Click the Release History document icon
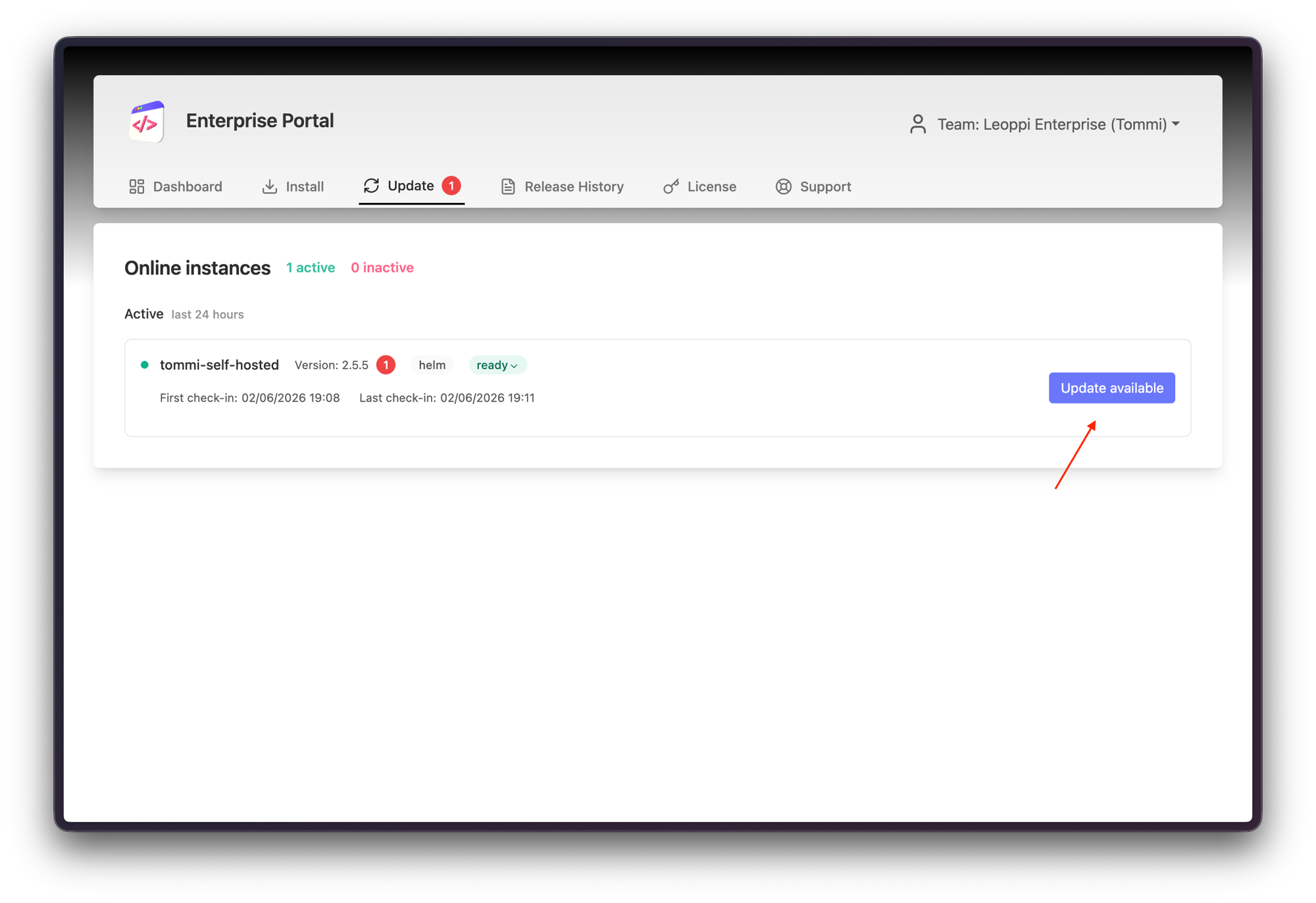Screen dimensions: 1316x903 click(508, 186)
